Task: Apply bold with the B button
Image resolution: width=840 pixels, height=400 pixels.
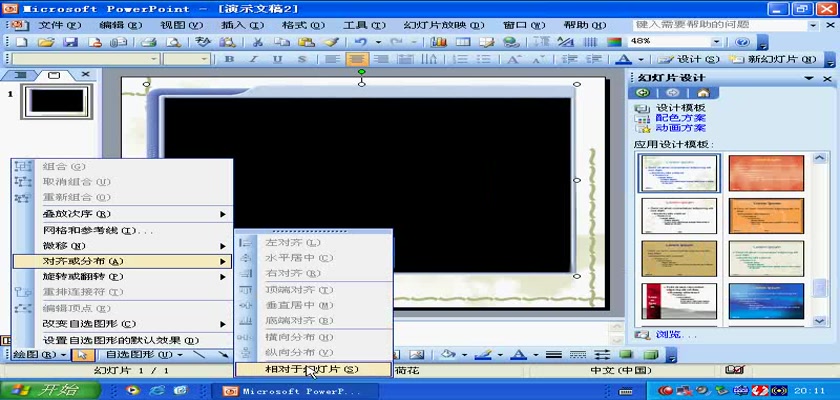Action: pos(229,59)
